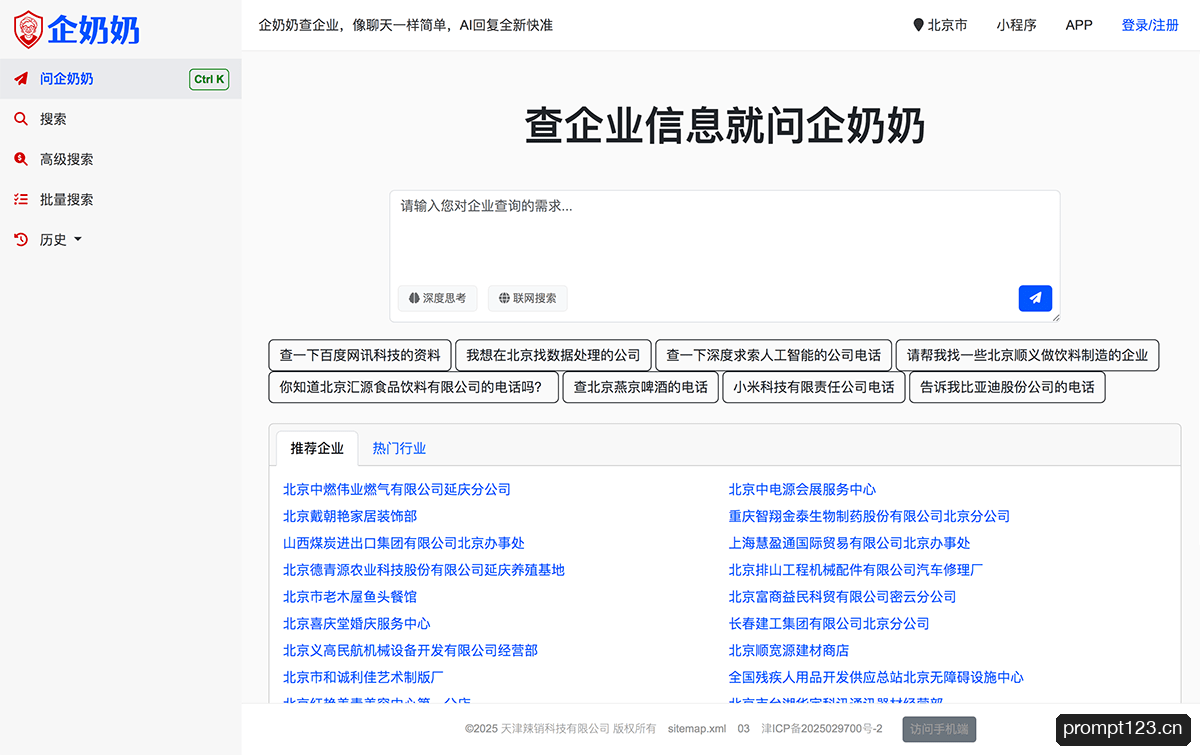Toggle 联网搜索 mode

point(528,298)
